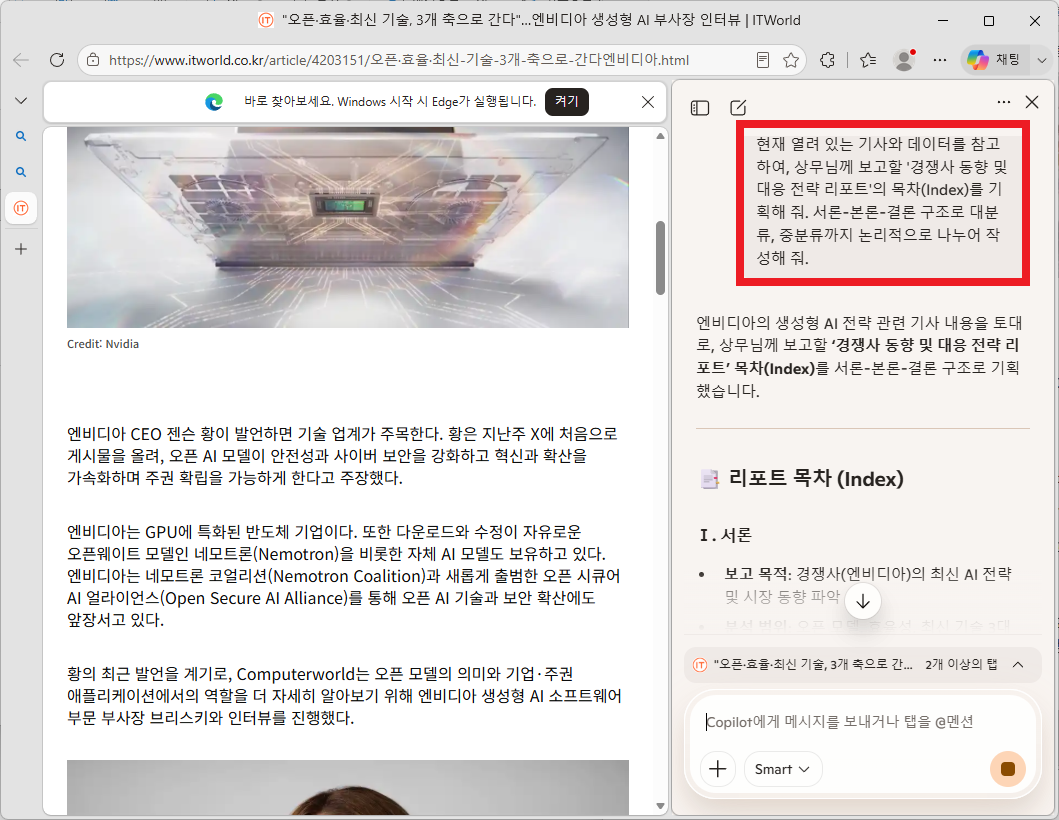1059x820 pixels.
Task: Add this page to favorites star
Action: click(x=791, y=60)
